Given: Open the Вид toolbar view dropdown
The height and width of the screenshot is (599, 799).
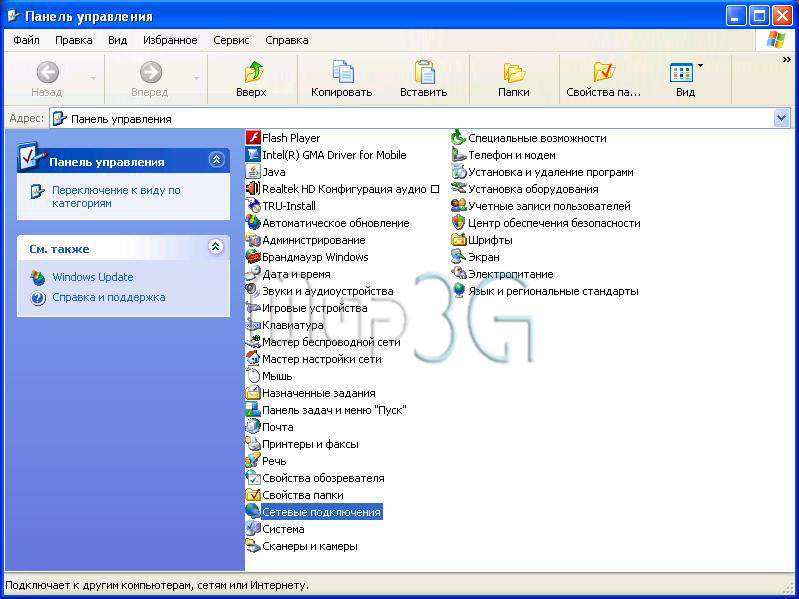Looking at the screenshot, I should click(701, 66).
